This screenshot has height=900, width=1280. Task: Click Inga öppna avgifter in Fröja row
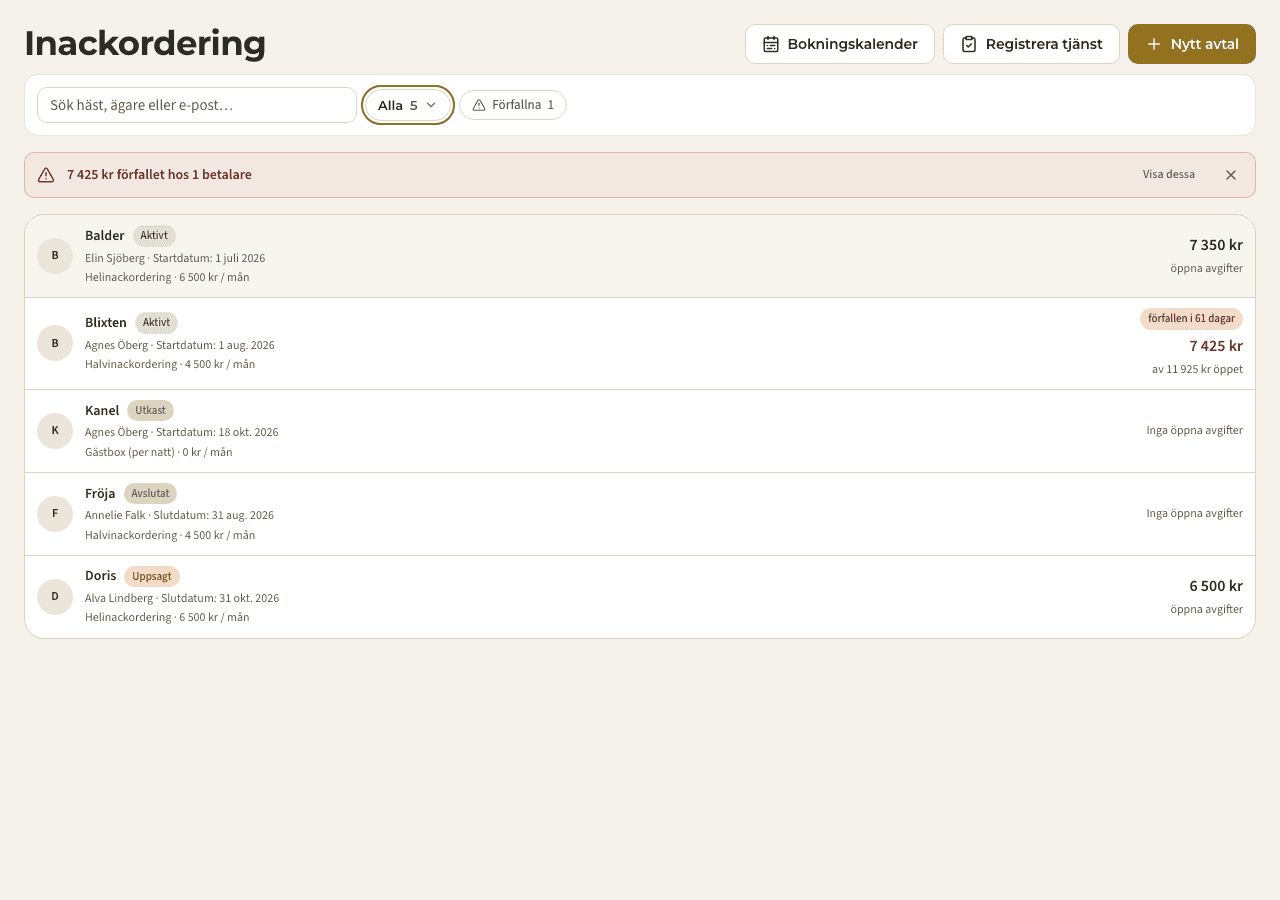(1194, 514)
